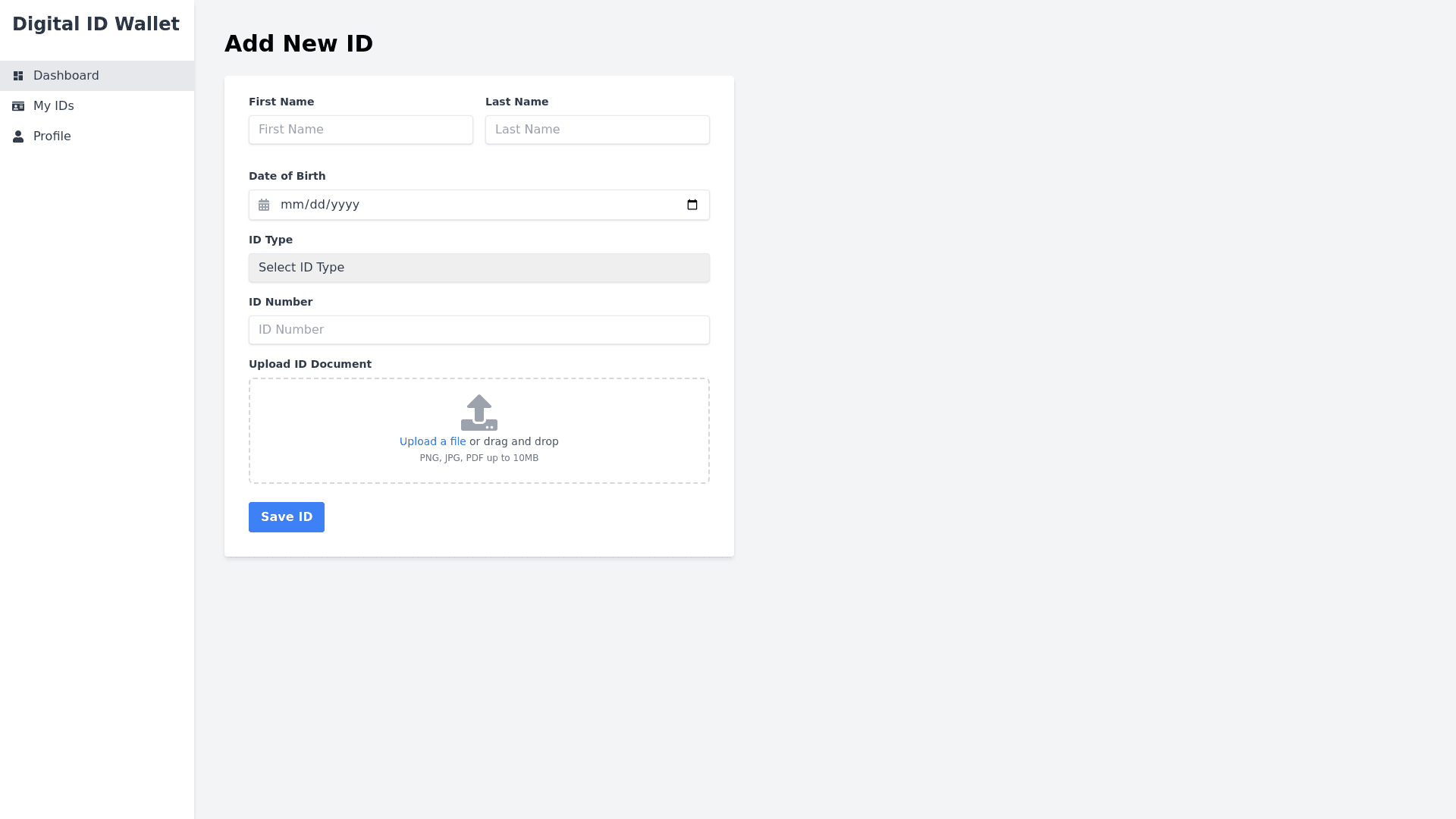Focus the Last Name text field
This screenshot has width=1456, height=819.
point(598,130)
